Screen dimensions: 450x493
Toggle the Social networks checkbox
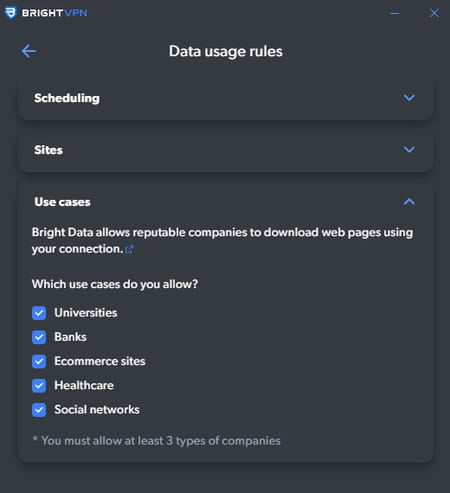tap(39, 410)
